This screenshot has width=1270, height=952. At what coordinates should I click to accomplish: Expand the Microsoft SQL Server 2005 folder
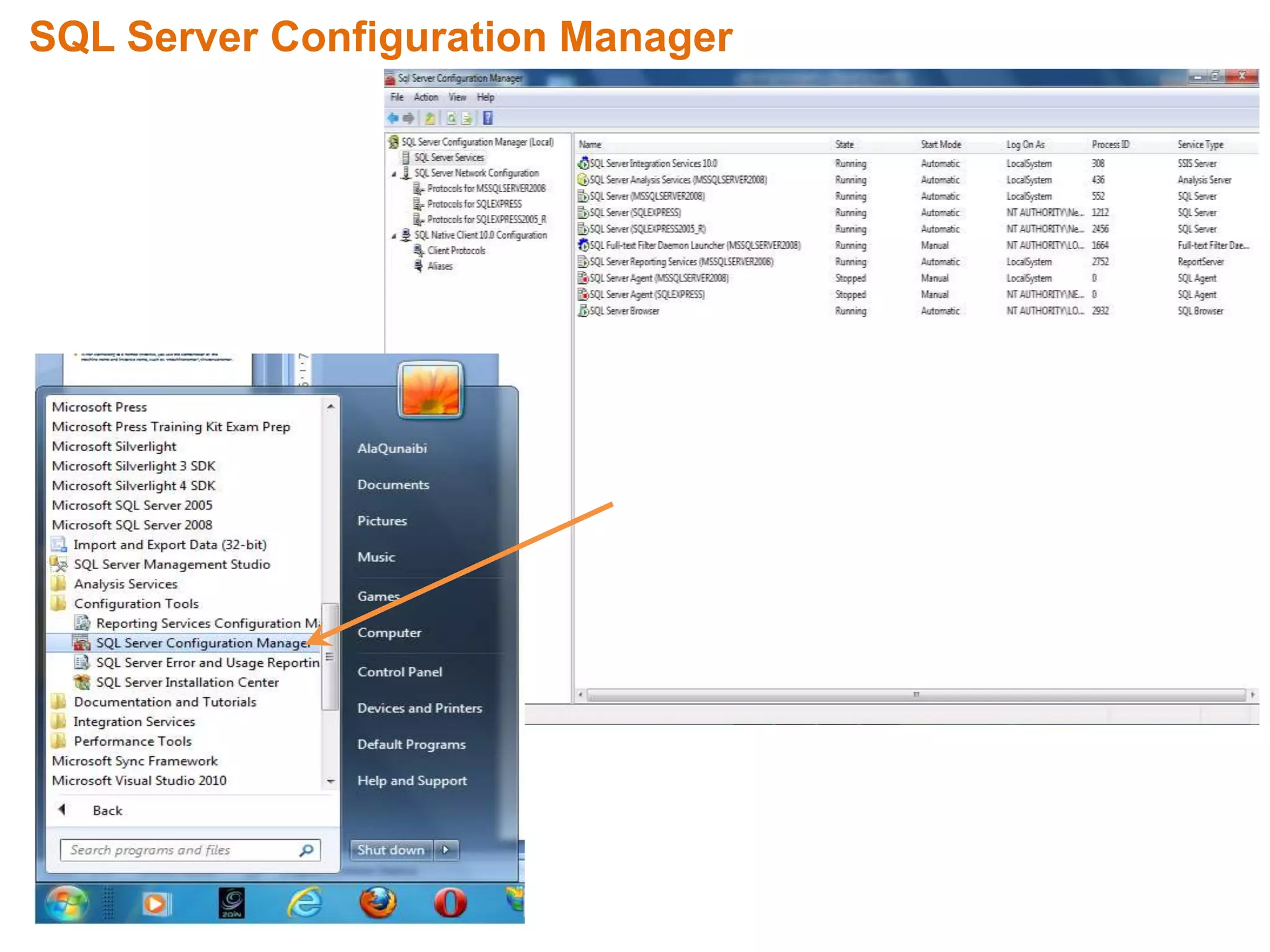[x=132, y=506]
